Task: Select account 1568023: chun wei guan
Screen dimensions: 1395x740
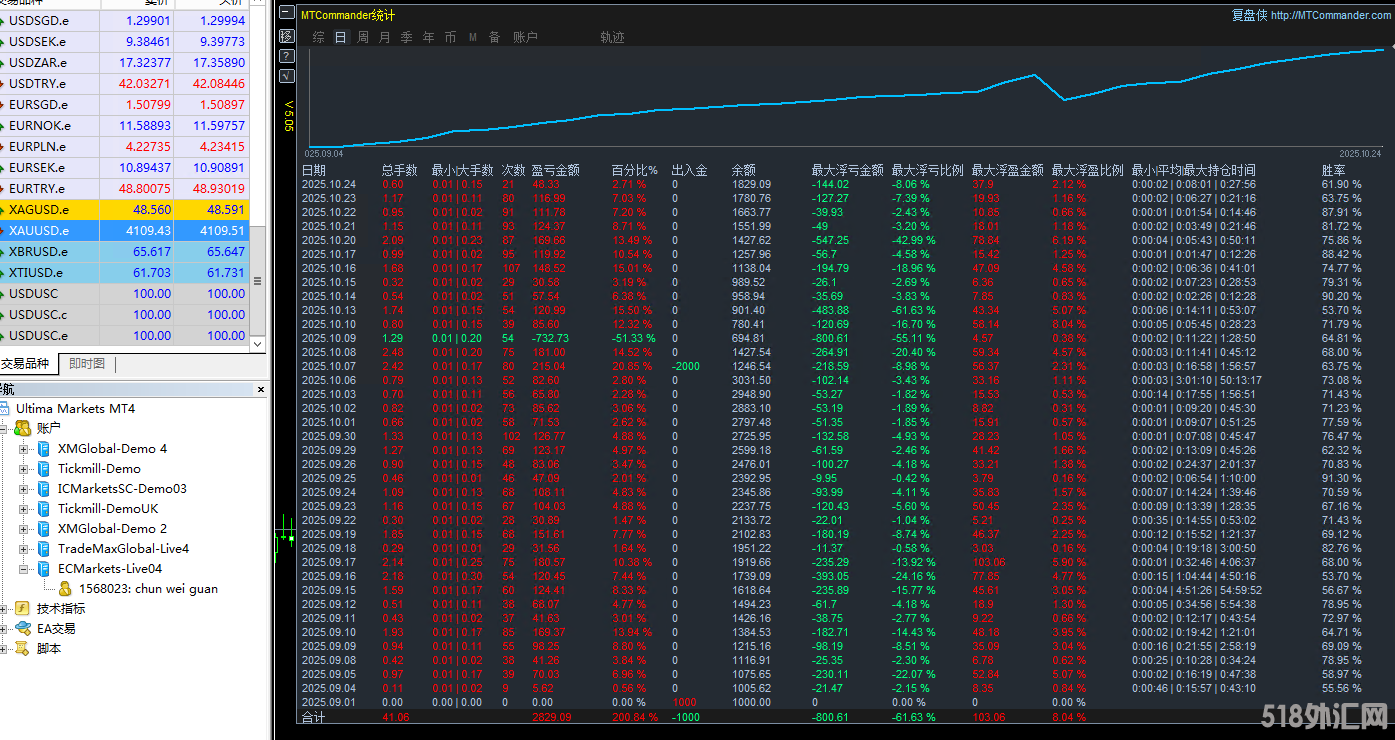Action: click(148, 589)
